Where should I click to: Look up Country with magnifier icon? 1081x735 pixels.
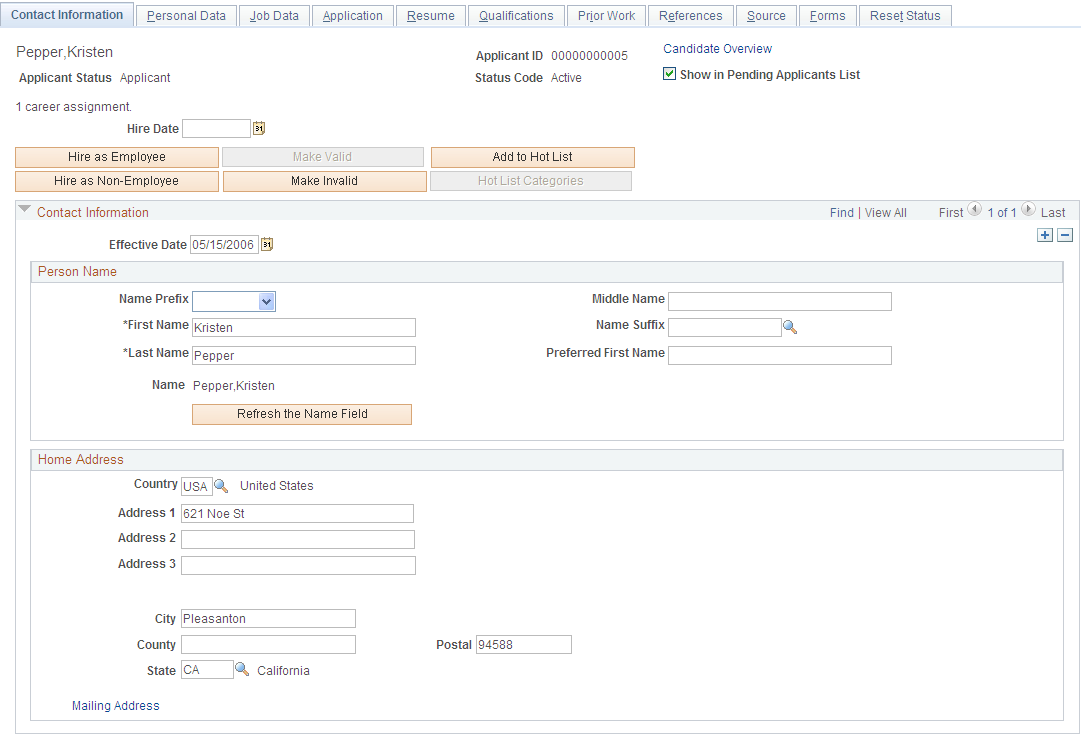coord(221,485)
